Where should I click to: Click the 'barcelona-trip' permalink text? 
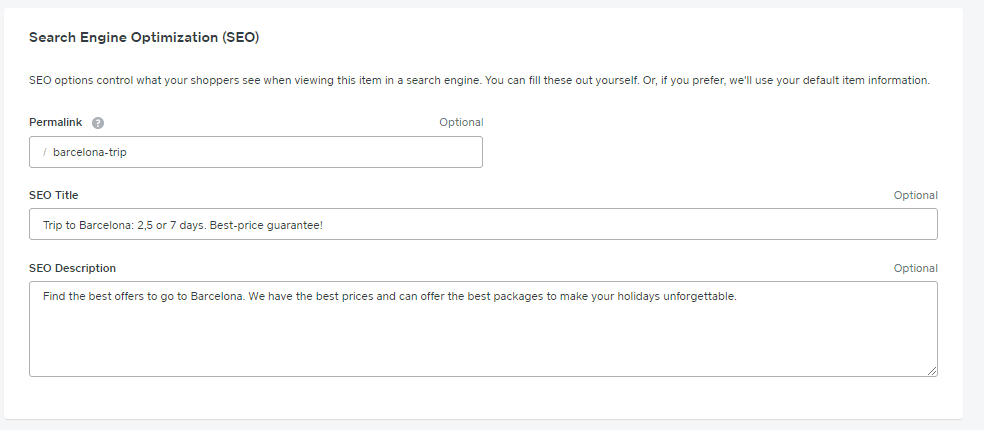(x=90, y=152)
